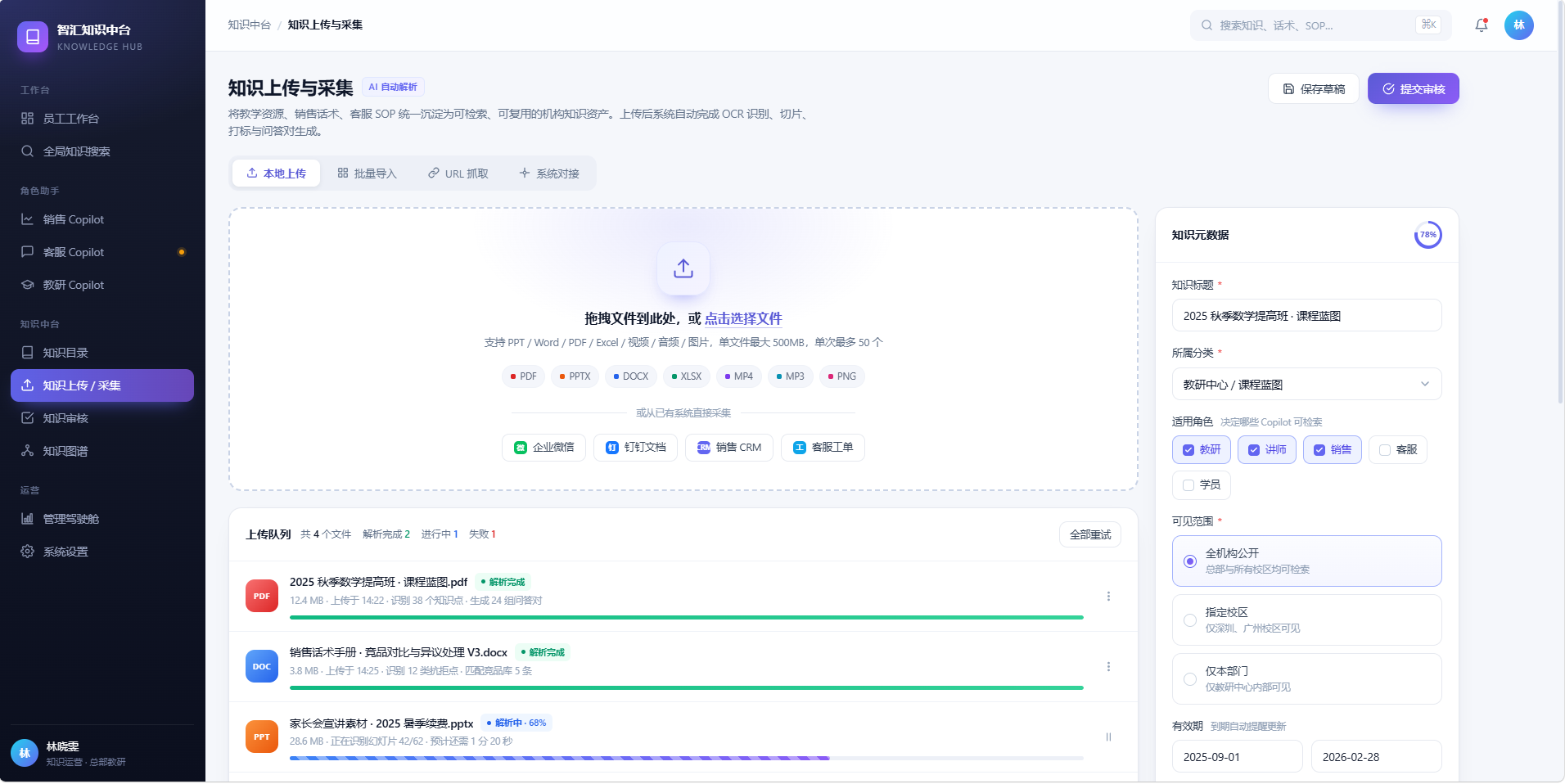Click 全部重试 in upload queue

pyautogui.click(x=1089, y=534)
